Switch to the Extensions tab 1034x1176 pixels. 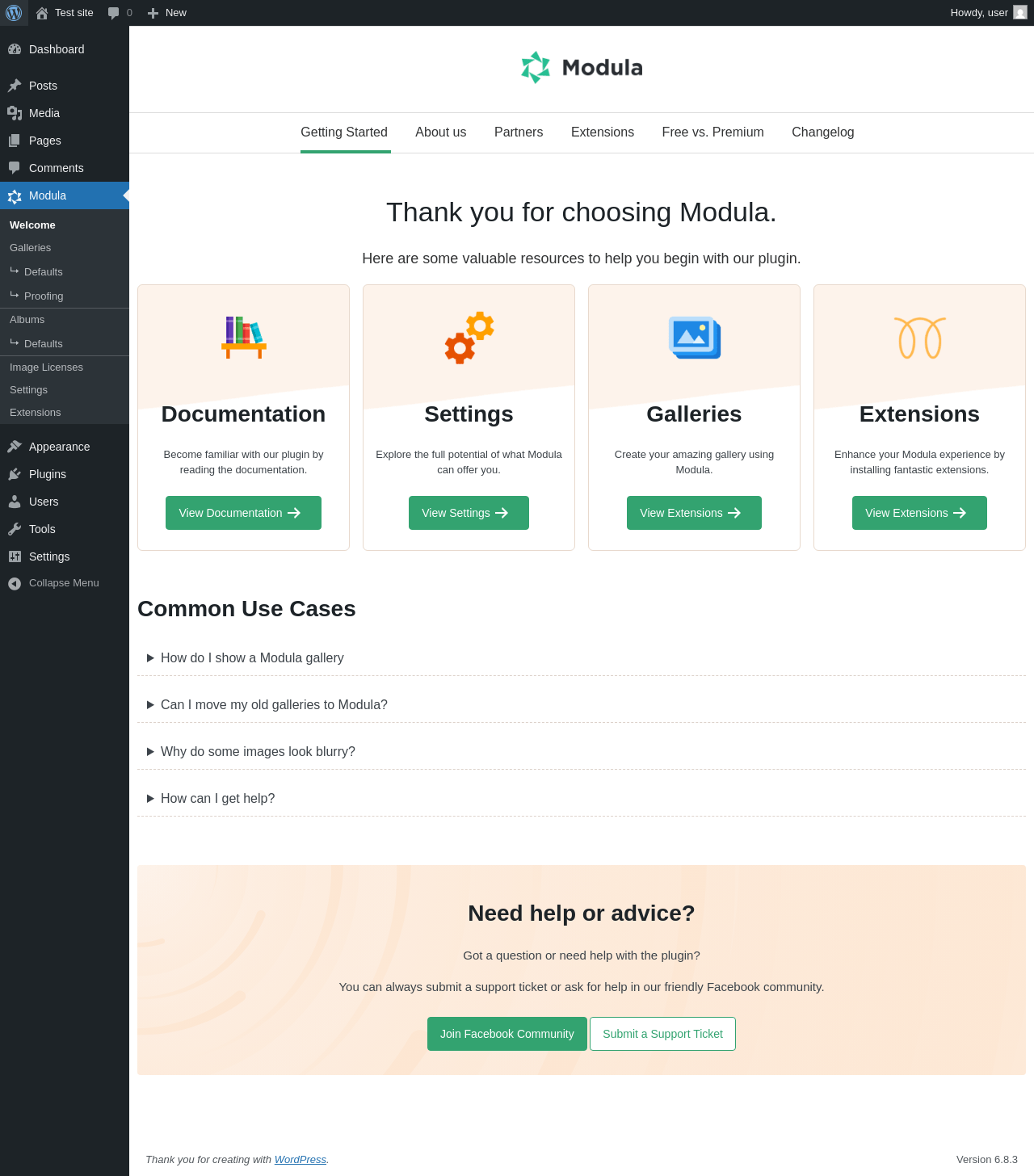[603, 132]
